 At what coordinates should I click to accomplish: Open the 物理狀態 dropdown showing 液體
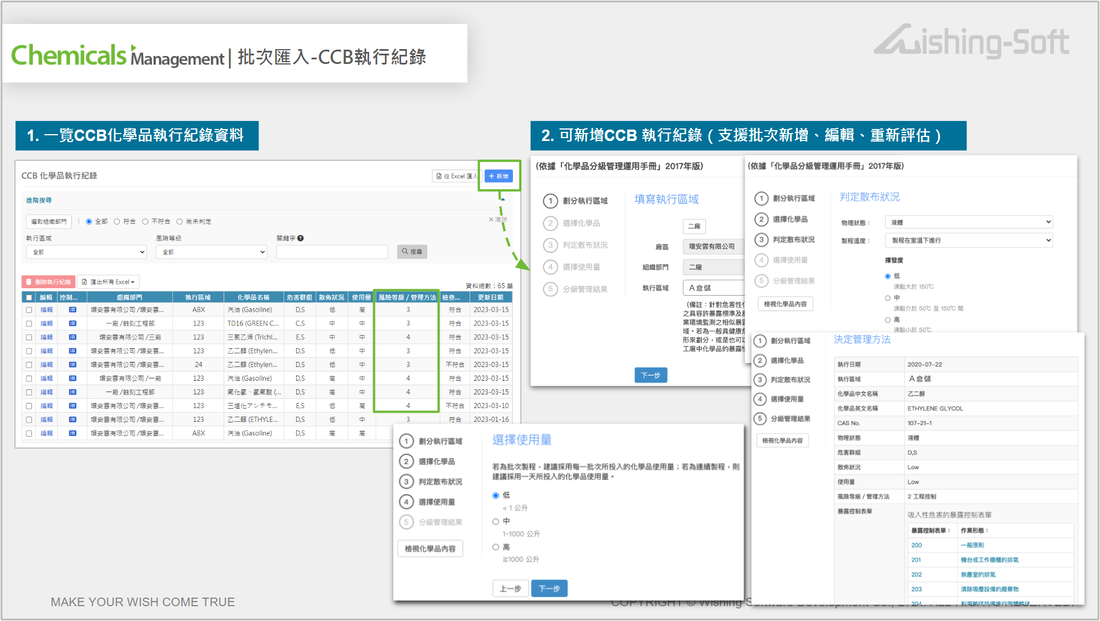click(x=969, y=222)
